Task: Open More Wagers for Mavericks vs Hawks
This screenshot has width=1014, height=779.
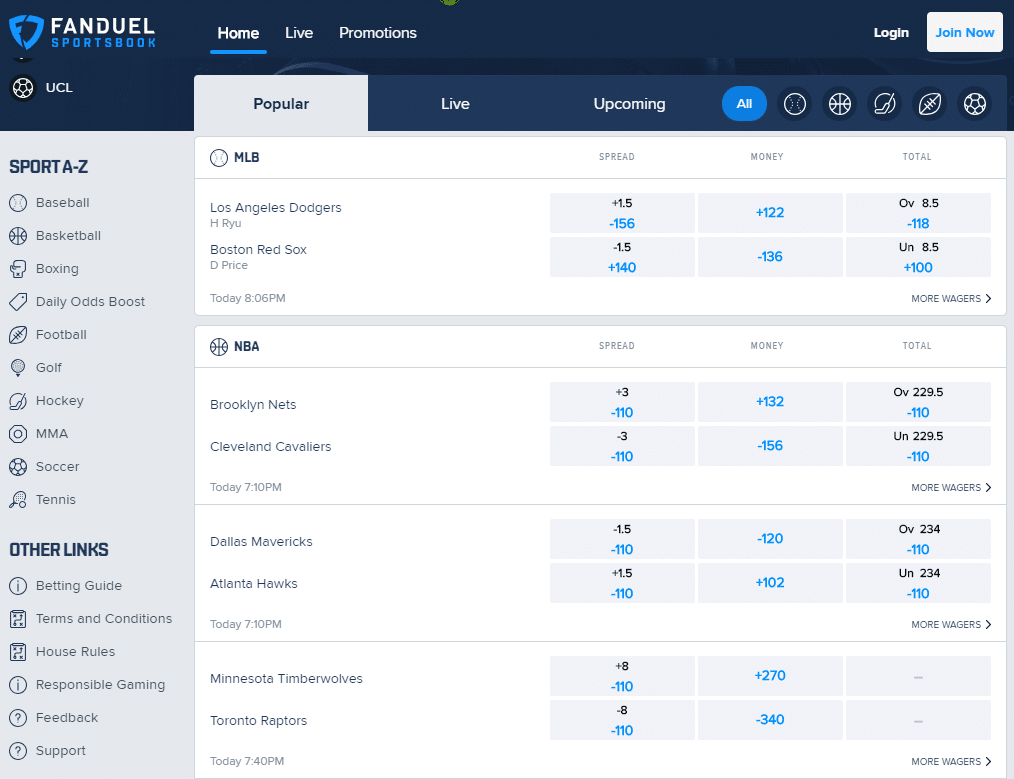Action: [951, 625]
